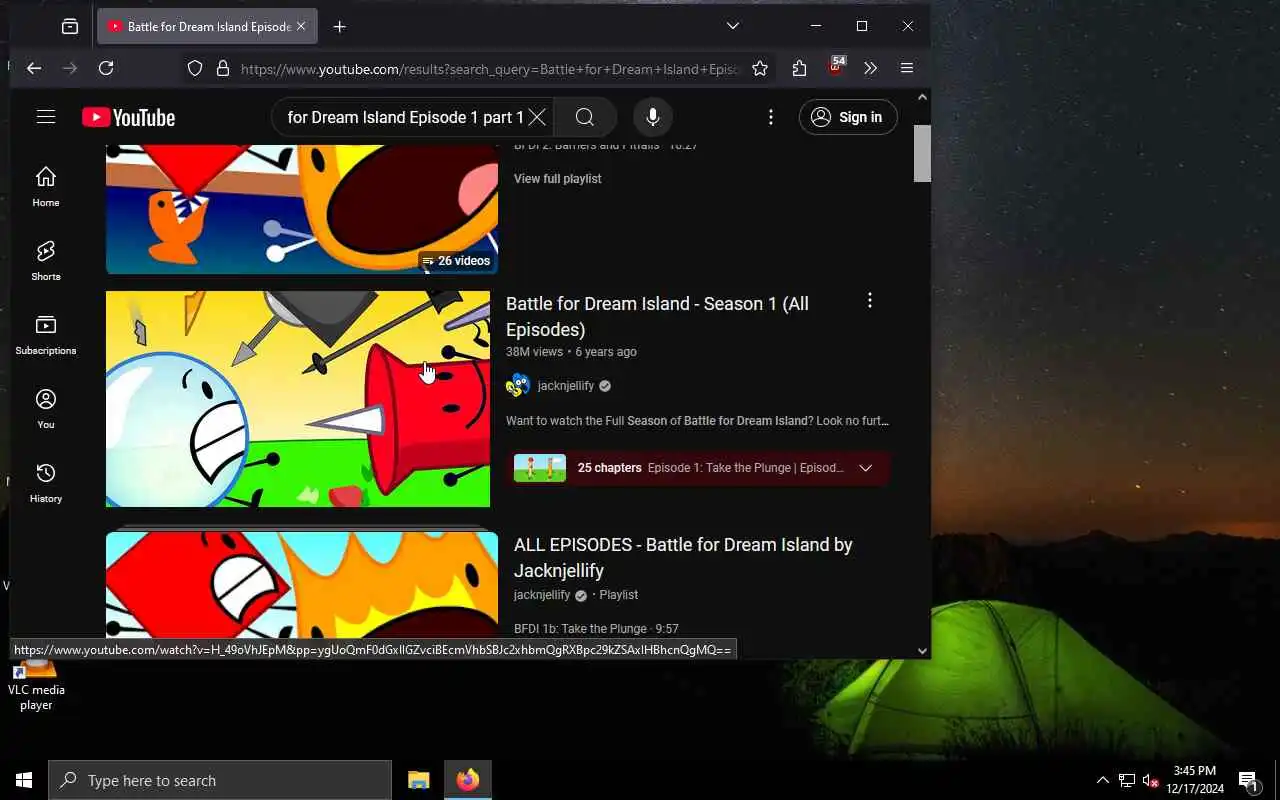Show hidden system tray icons
This screenshot has width=1280, height=800.
1103,780
